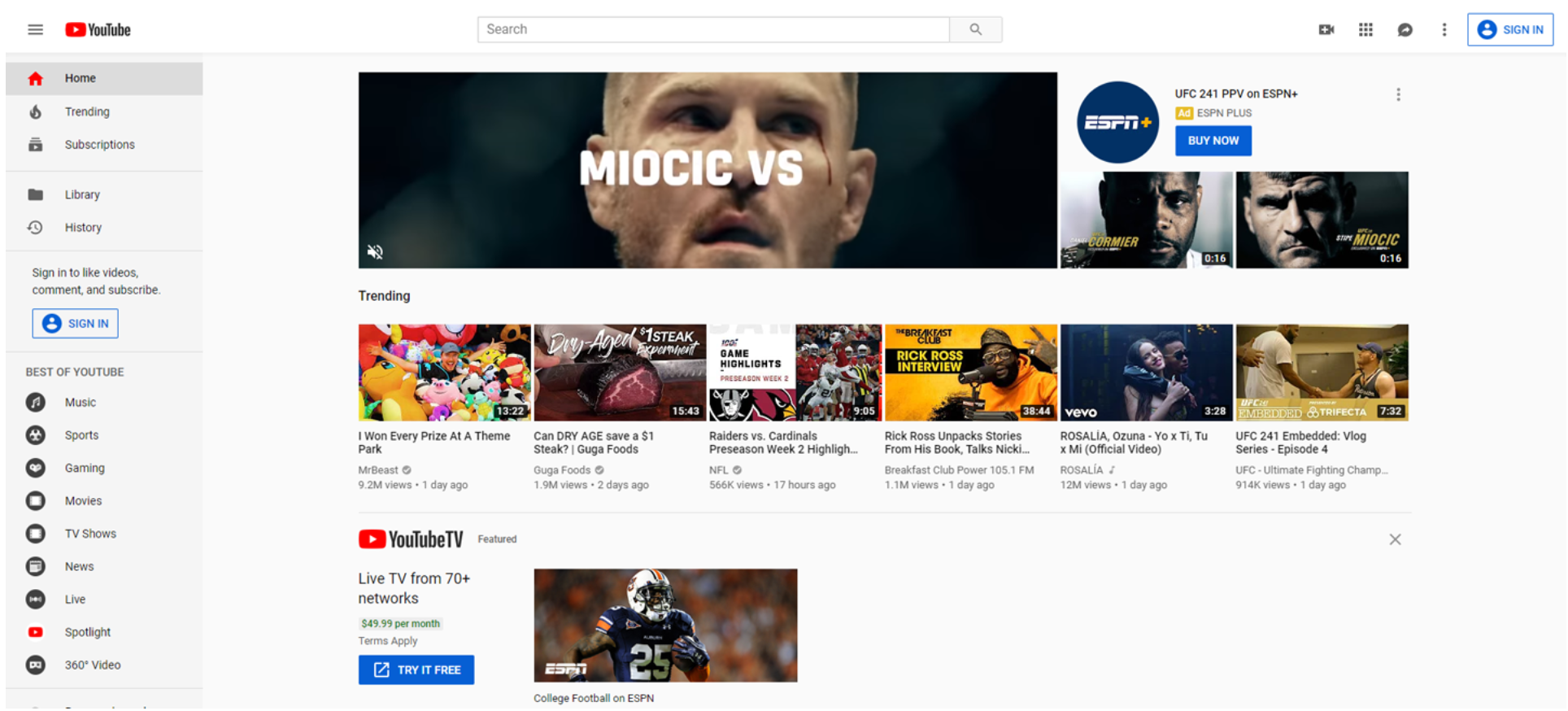Play the MIOCIC VS banner video
Viewport: 1568px width, 711px height.
coord(708,170)
